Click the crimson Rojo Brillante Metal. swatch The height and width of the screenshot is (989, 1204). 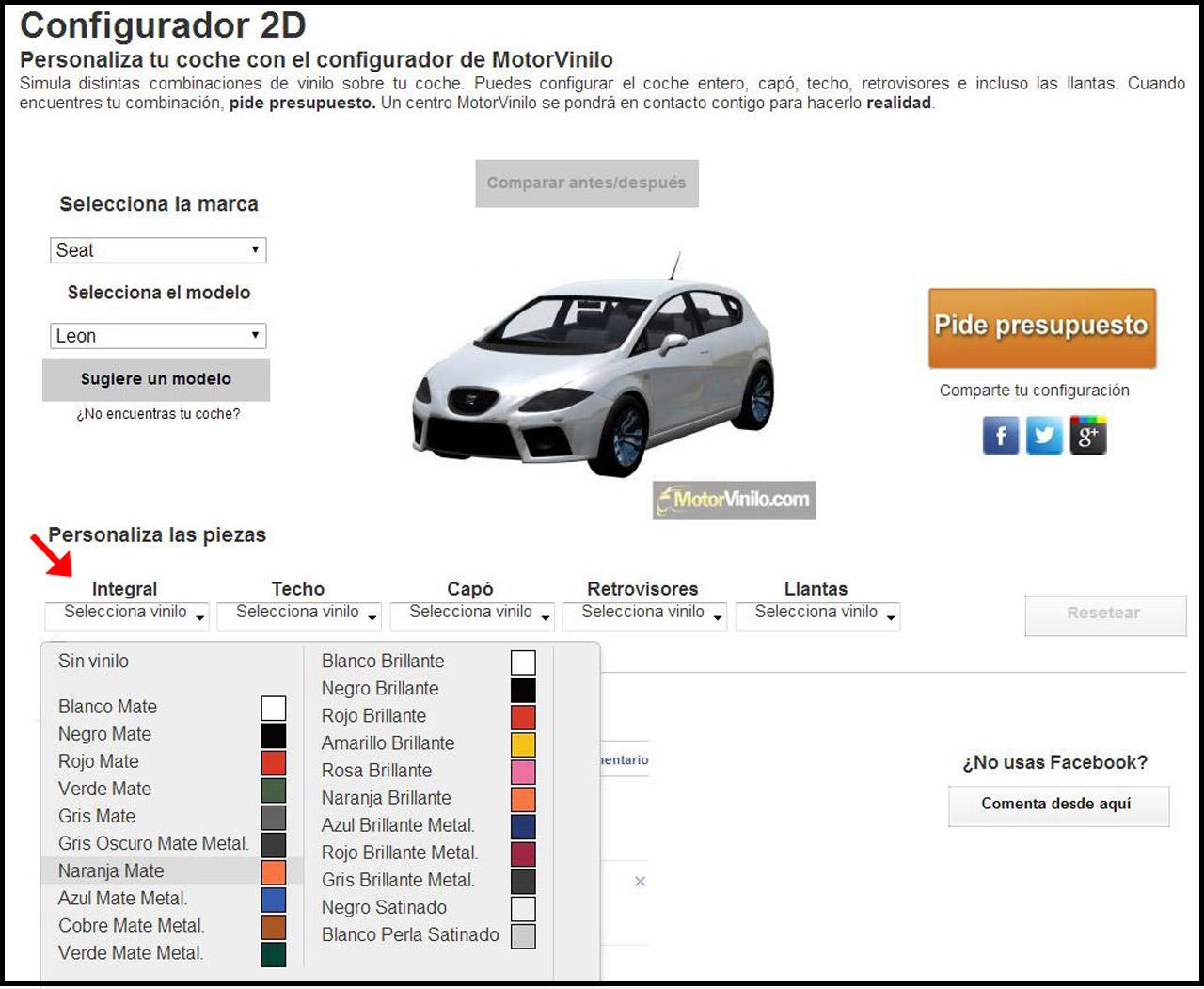[524, 853]
